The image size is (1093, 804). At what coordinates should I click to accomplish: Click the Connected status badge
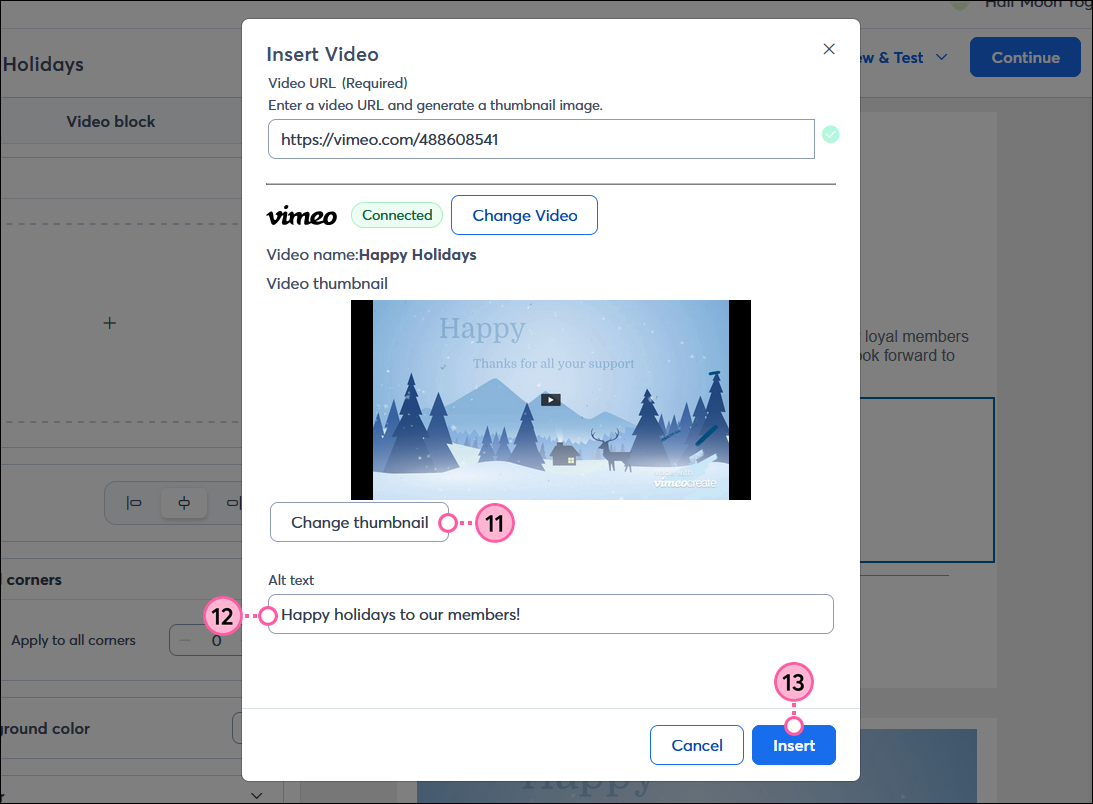(x=396, y=215)
